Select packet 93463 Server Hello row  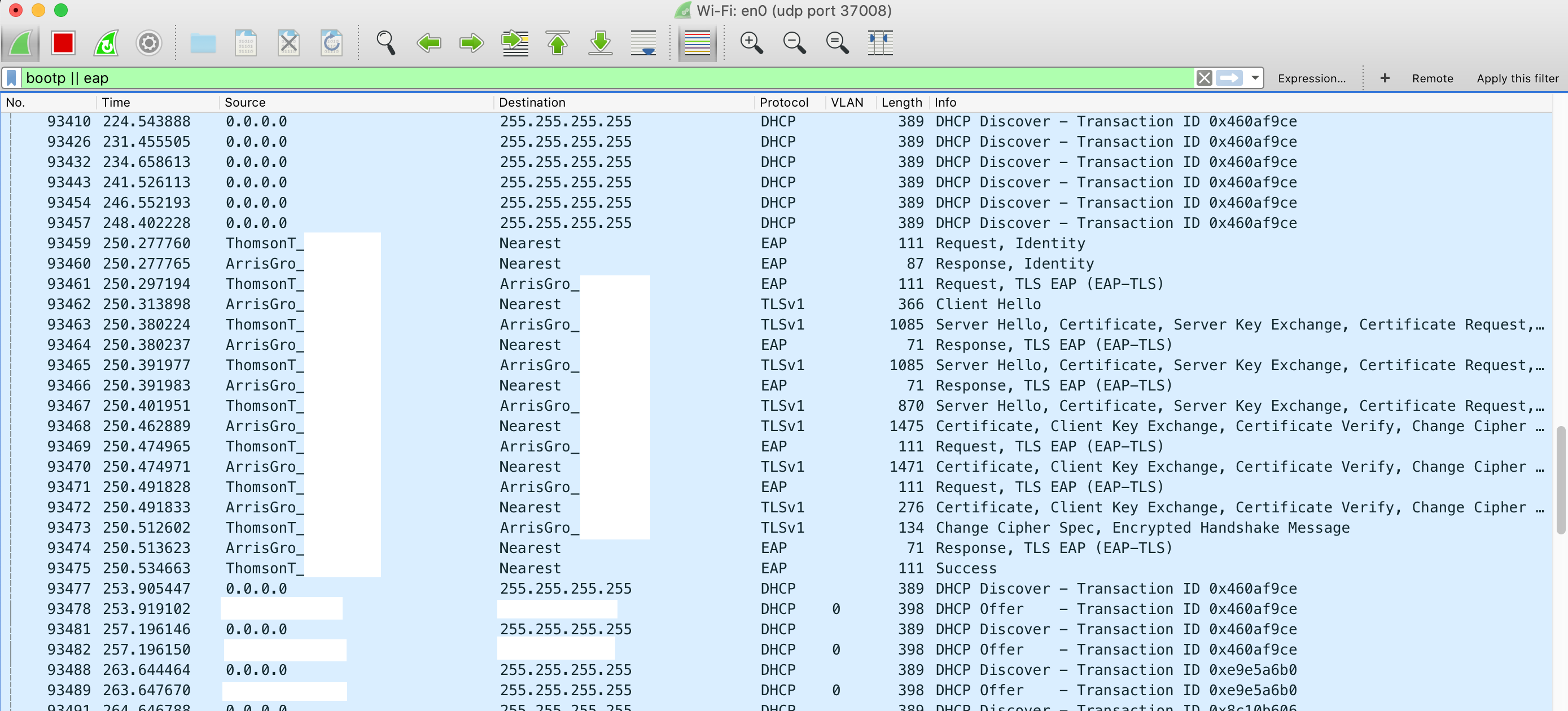776,324
